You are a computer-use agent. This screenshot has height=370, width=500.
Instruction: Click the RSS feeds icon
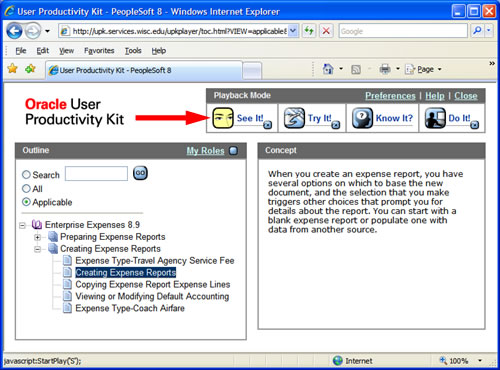pyautogui.click(x=356, y=69)
